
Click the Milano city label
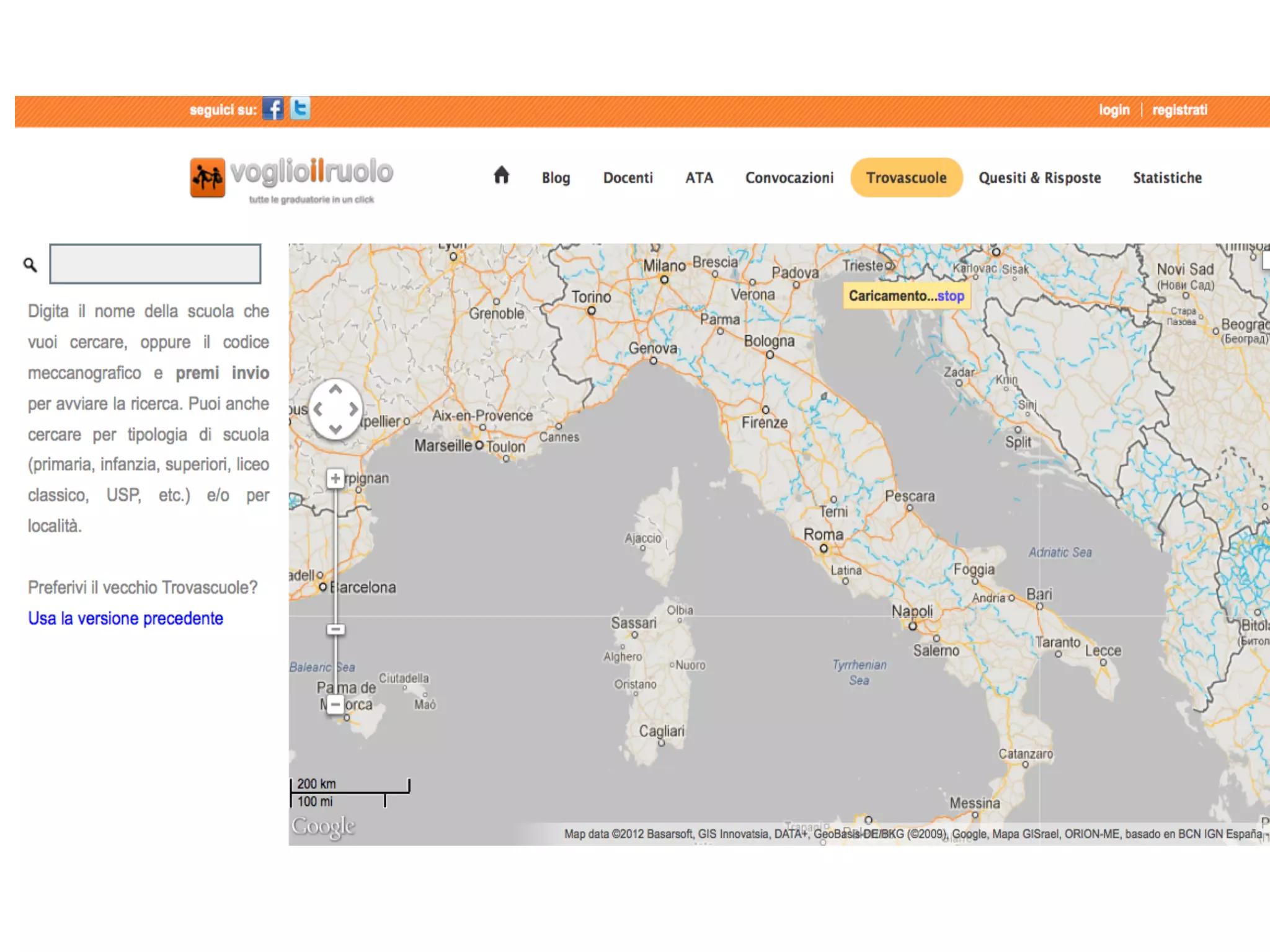tap(664, 266)
